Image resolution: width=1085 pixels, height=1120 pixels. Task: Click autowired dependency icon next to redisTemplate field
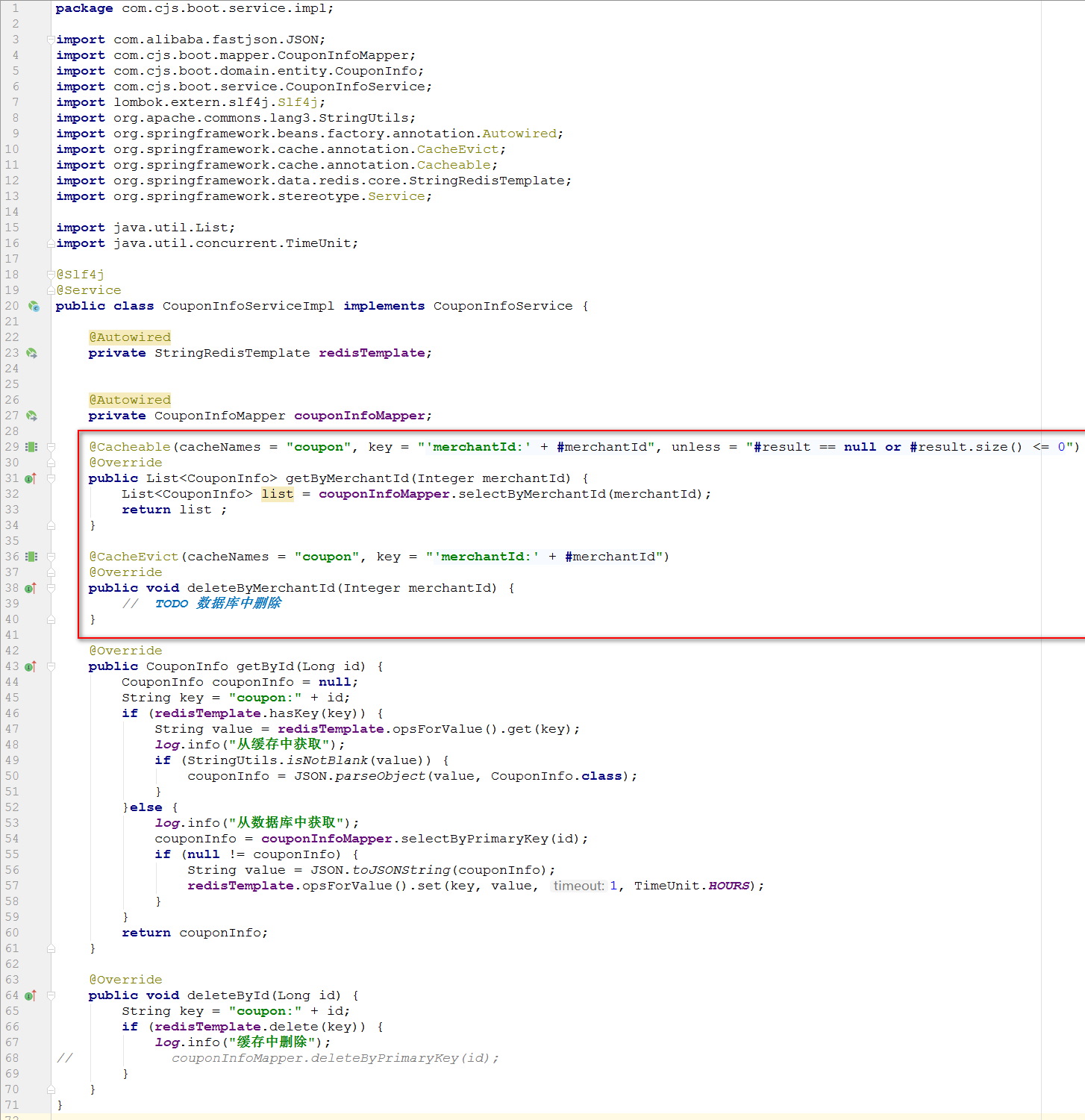(31, 353)
